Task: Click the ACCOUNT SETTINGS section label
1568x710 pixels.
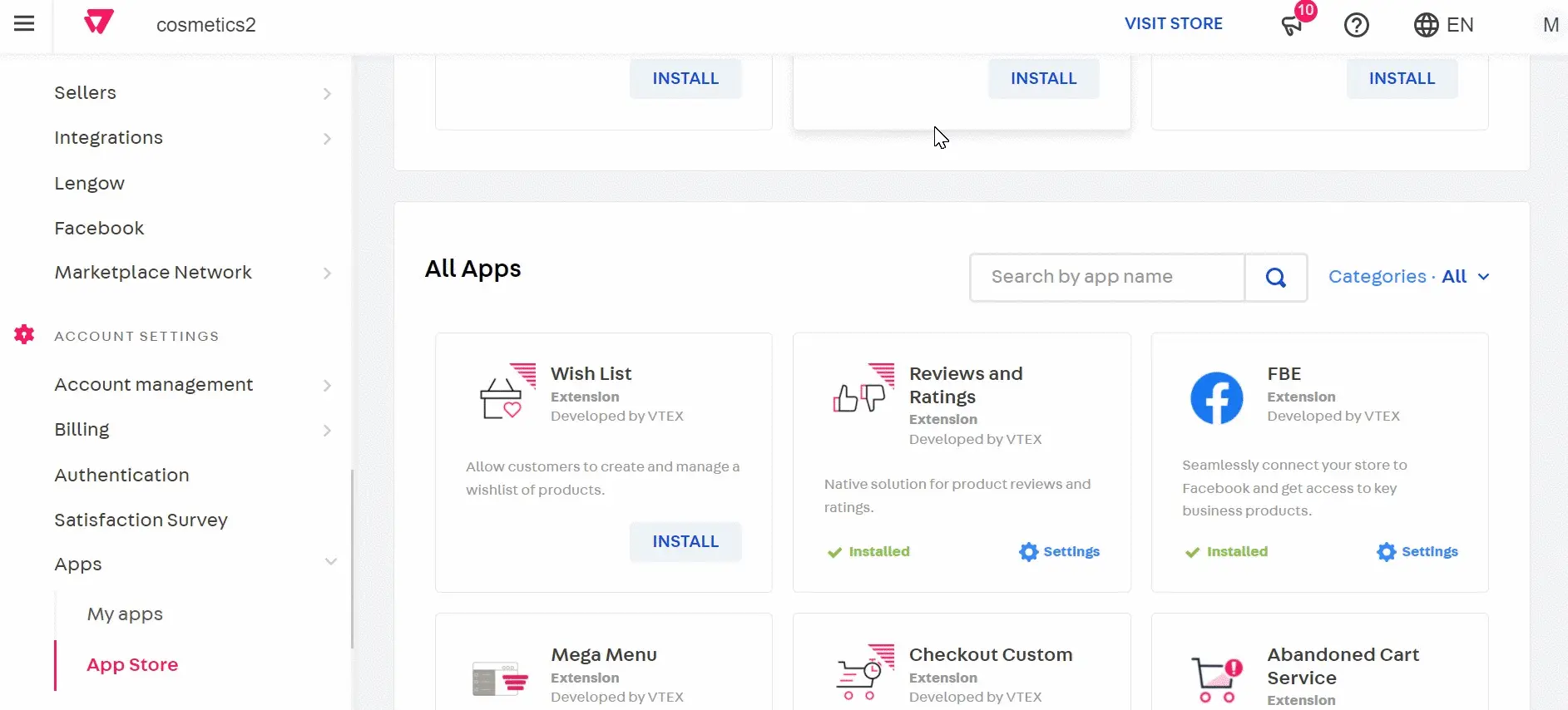Action: click(x=136, y=336)
